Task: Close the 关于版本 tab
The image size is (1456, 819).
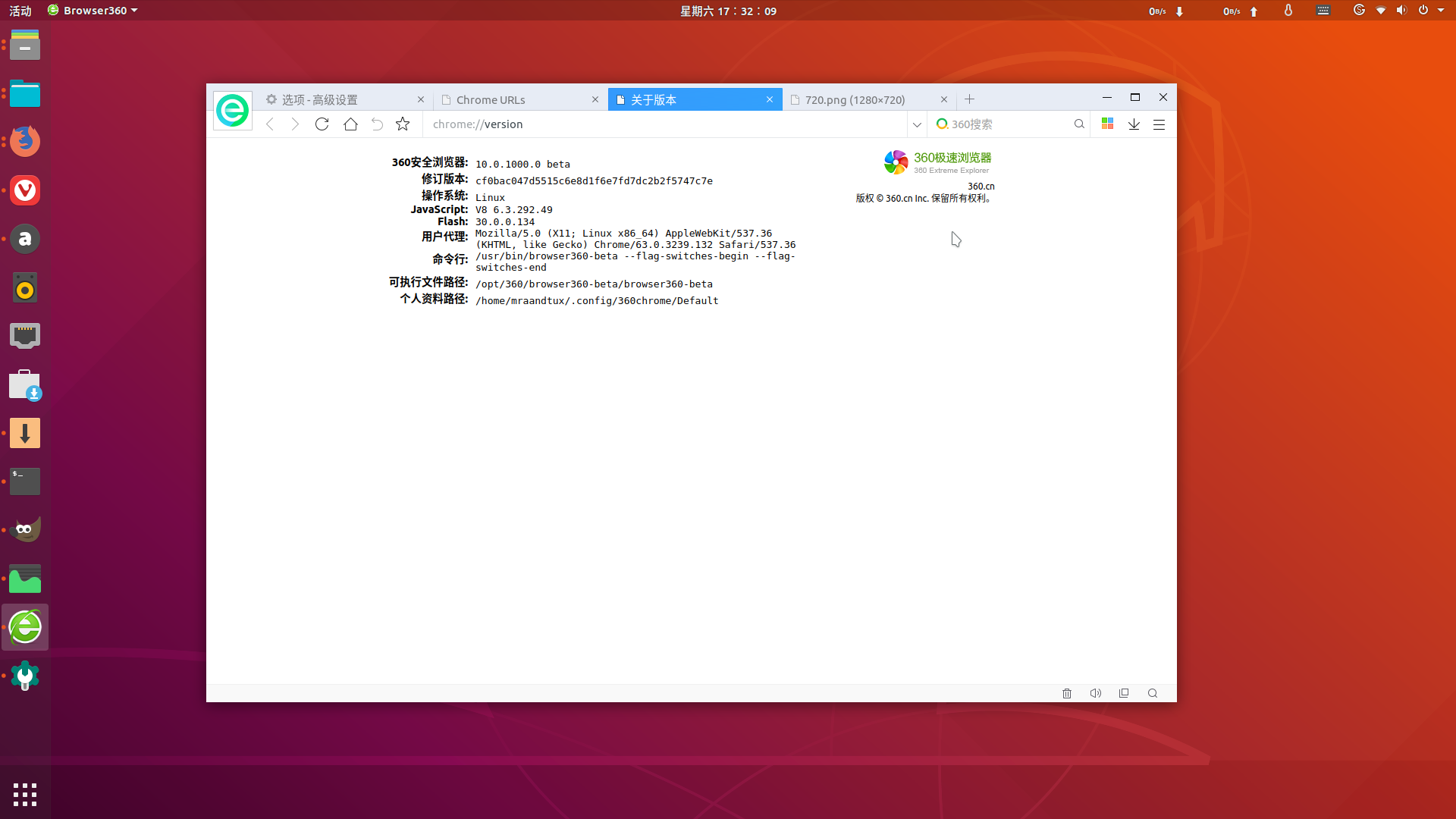Action: tap(770, 99)
